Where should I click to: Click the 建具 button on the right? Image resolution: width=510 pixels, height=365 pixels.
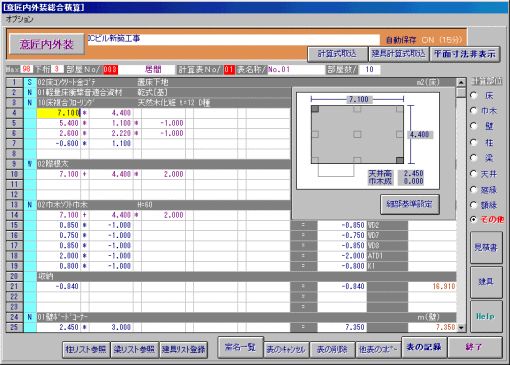click(486, 282)
